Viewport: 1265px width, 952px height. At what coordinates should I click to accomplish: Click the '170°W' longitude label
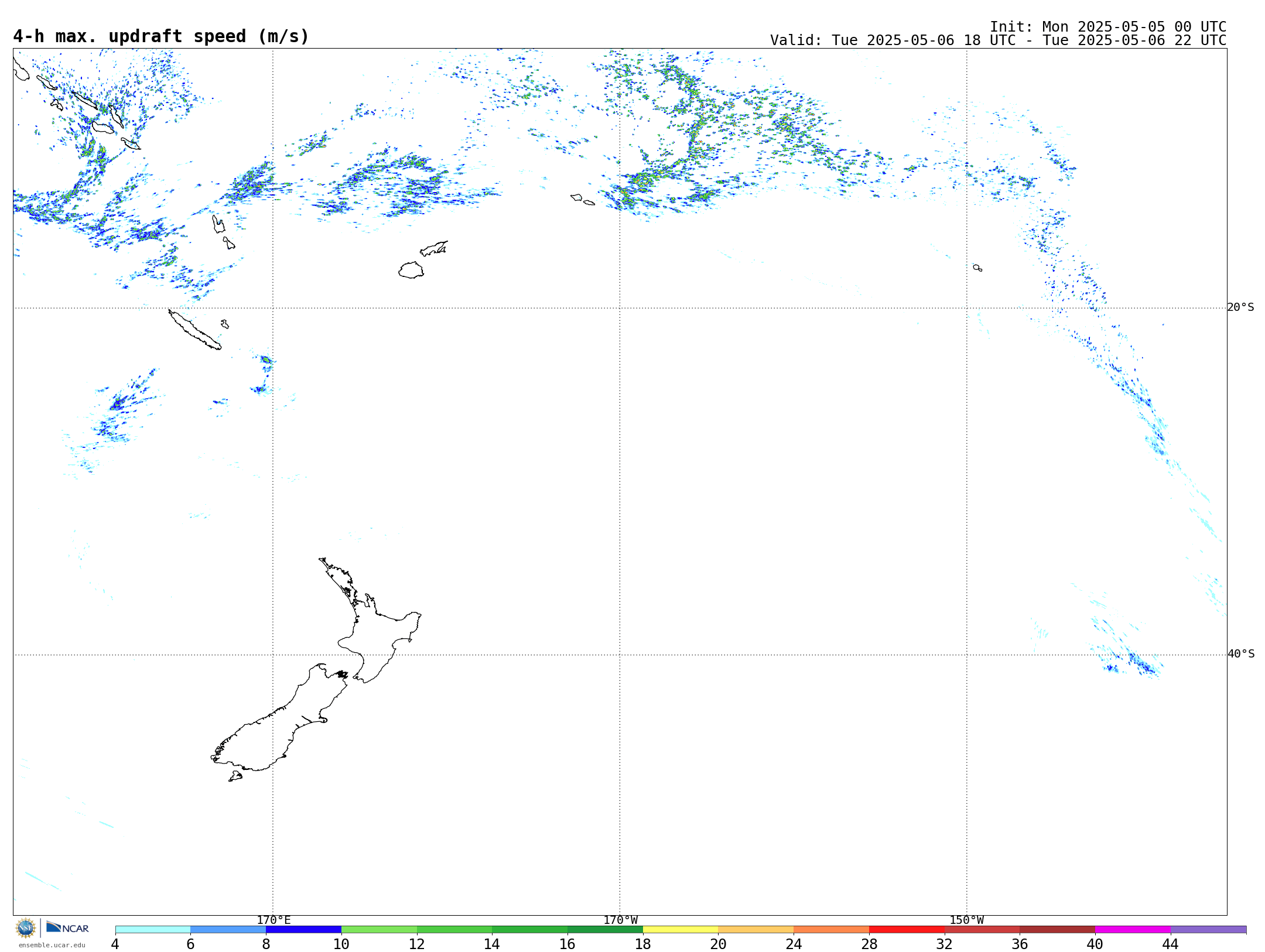[620, 920]
